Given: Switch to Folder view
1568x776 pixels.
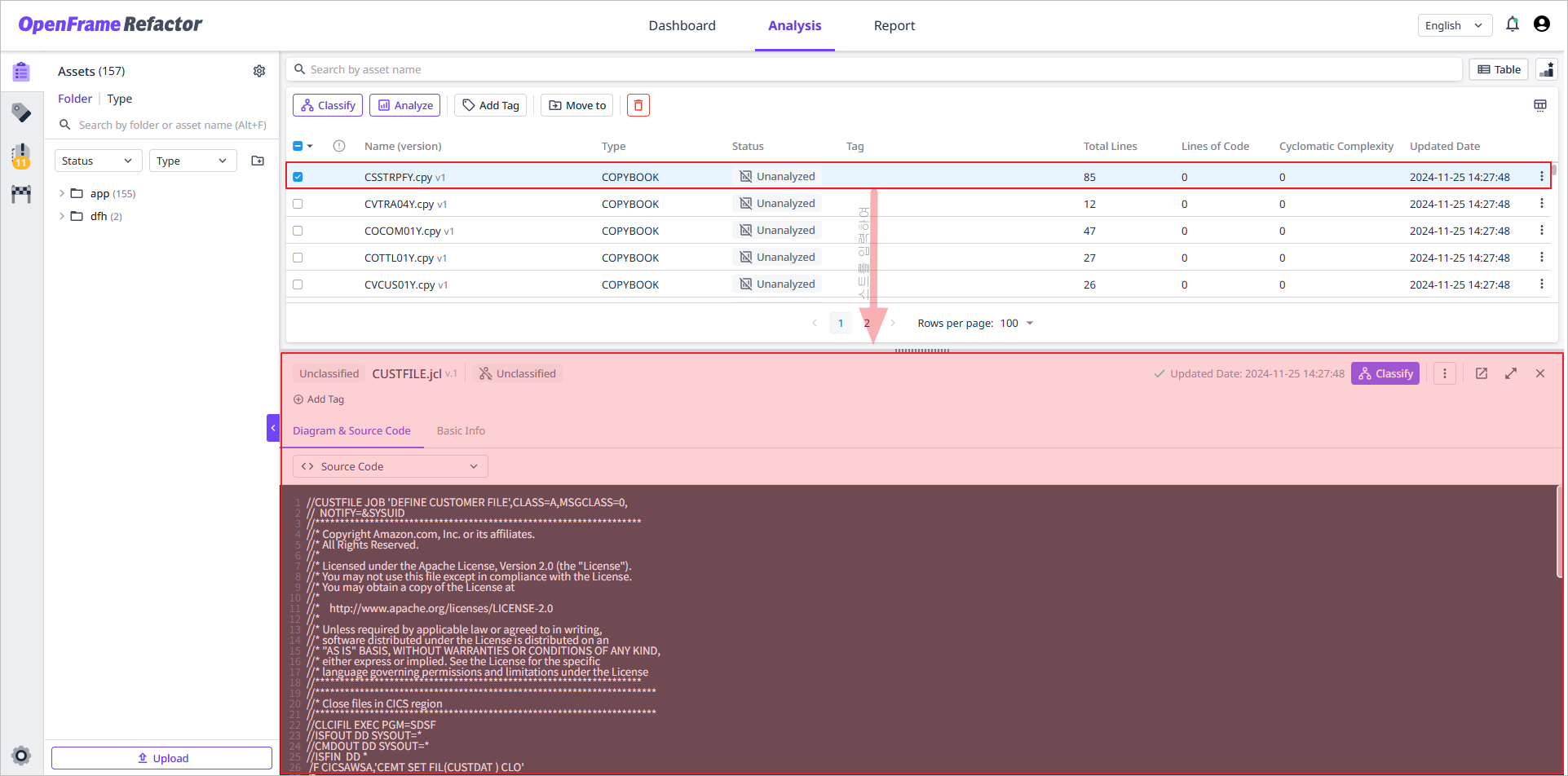Looking at the screenshot, I should (x=75, y=99).
